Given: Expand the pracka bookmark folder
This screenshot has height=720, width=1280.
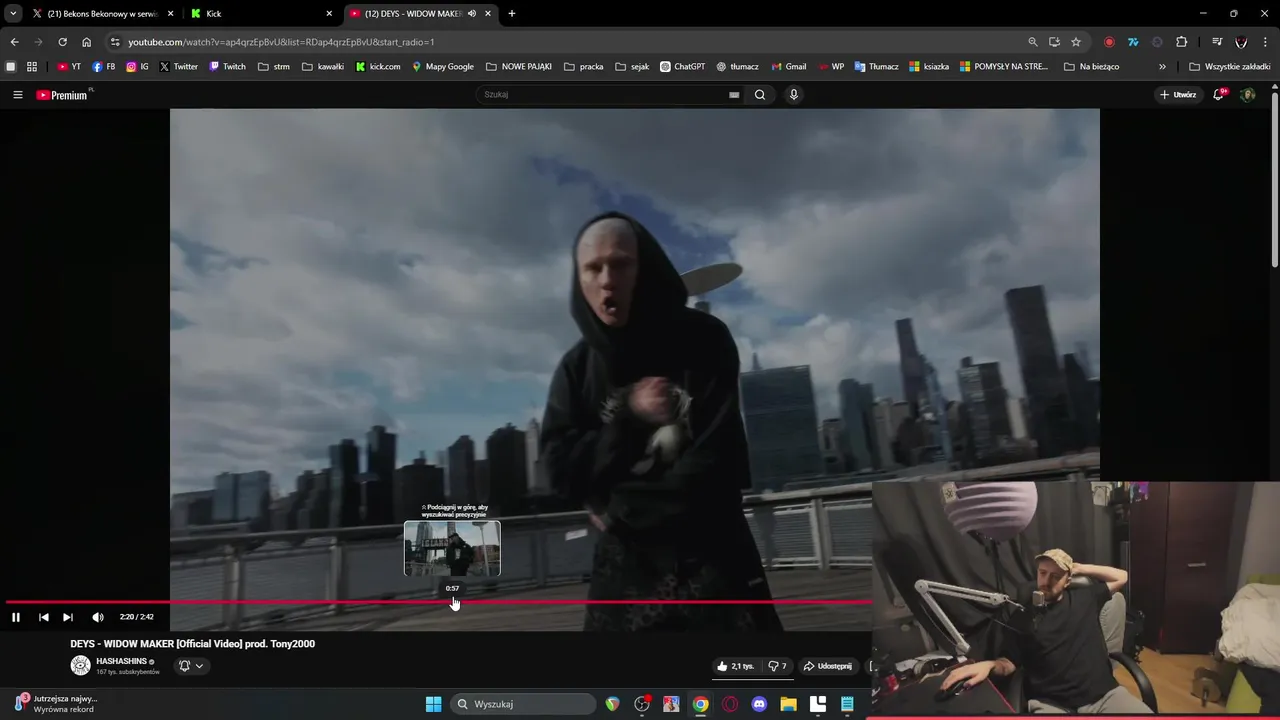Looking at the screenshot, I should (584, 67).
